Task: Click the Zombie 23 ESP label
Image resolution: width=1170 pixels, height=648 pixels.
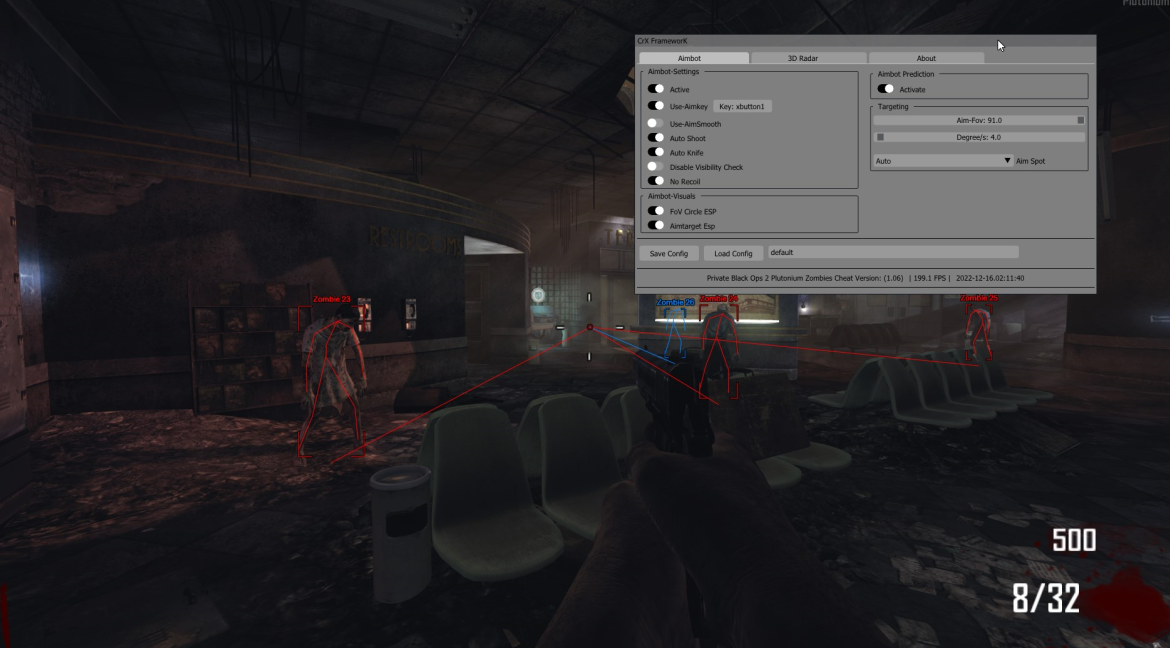Action: (x=331, y=299)
